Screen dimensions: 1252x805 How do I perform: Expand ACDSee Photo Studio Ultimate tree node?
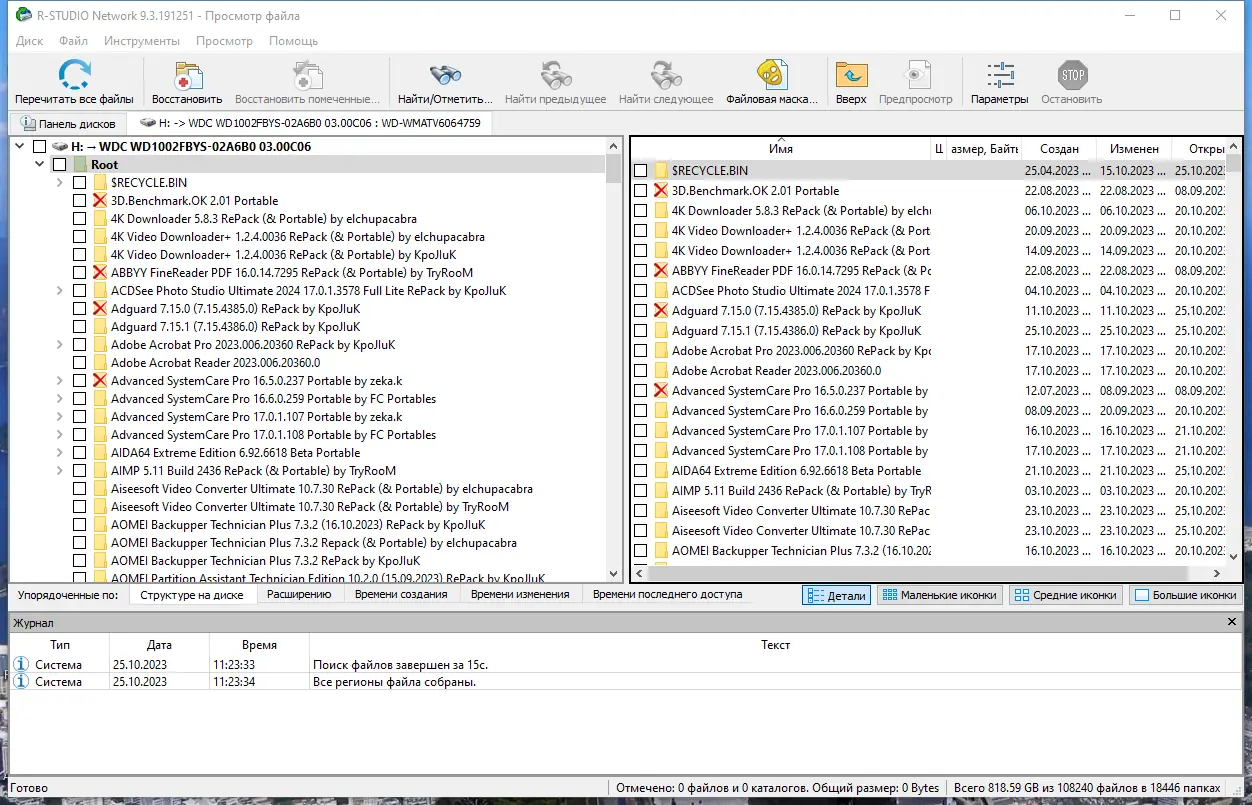[60, 291]
